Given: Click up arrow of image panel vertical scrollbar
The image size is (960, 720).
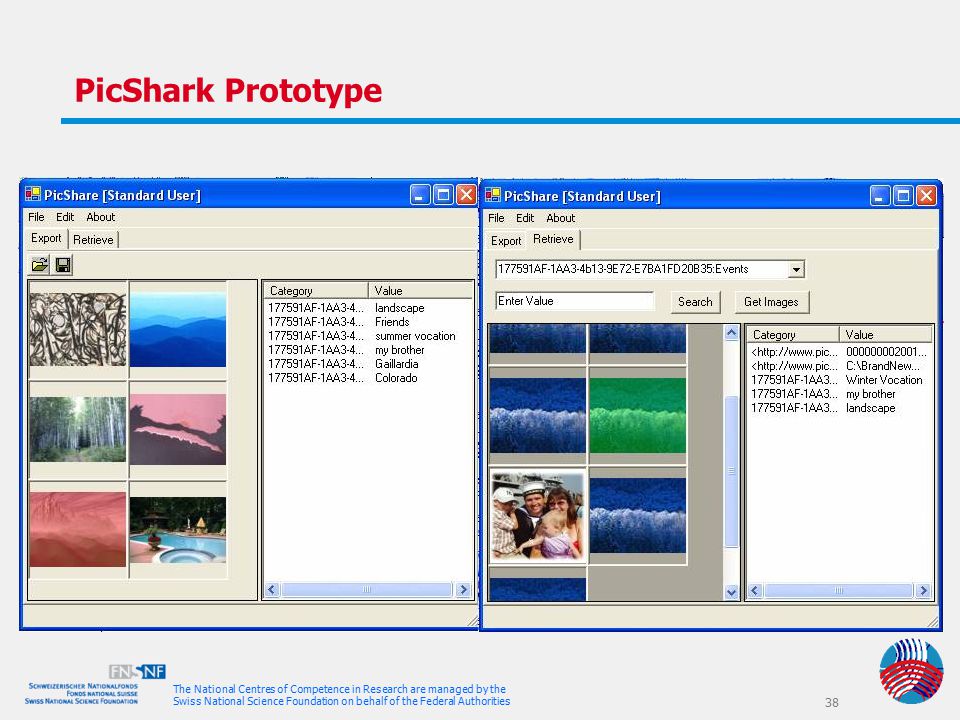Looking at the screenshot, I should 732,332.
